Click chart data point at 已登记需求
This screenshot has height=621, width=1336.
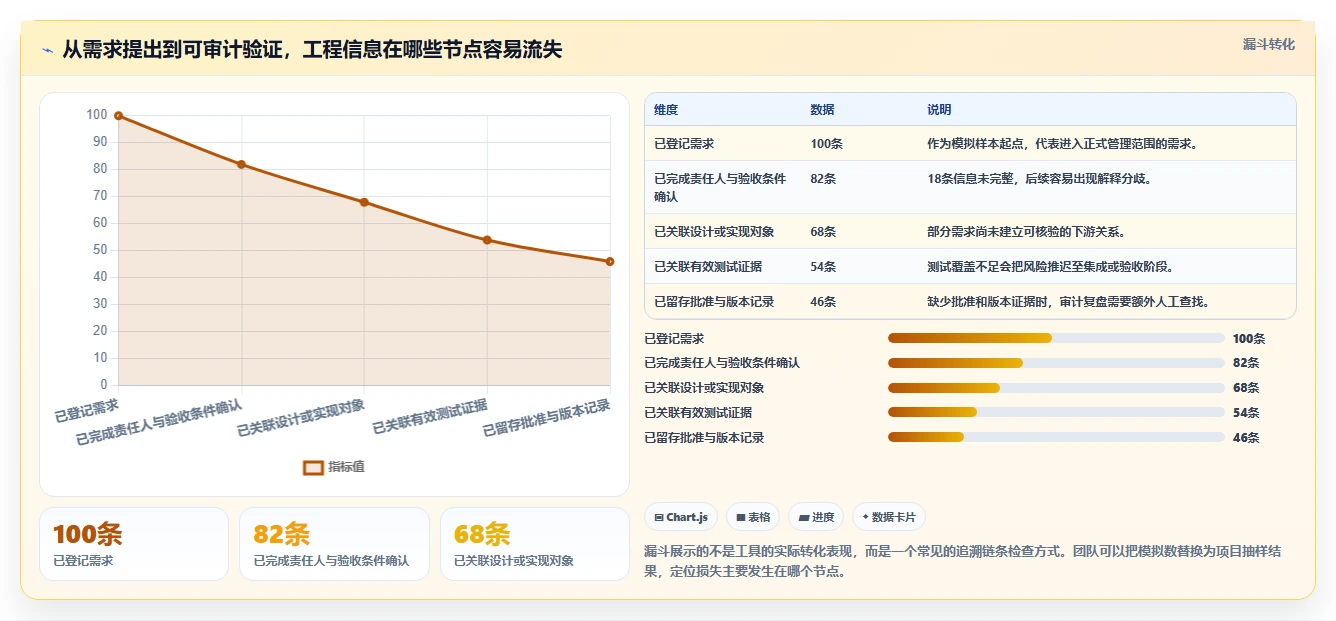(x=118, y=116)
